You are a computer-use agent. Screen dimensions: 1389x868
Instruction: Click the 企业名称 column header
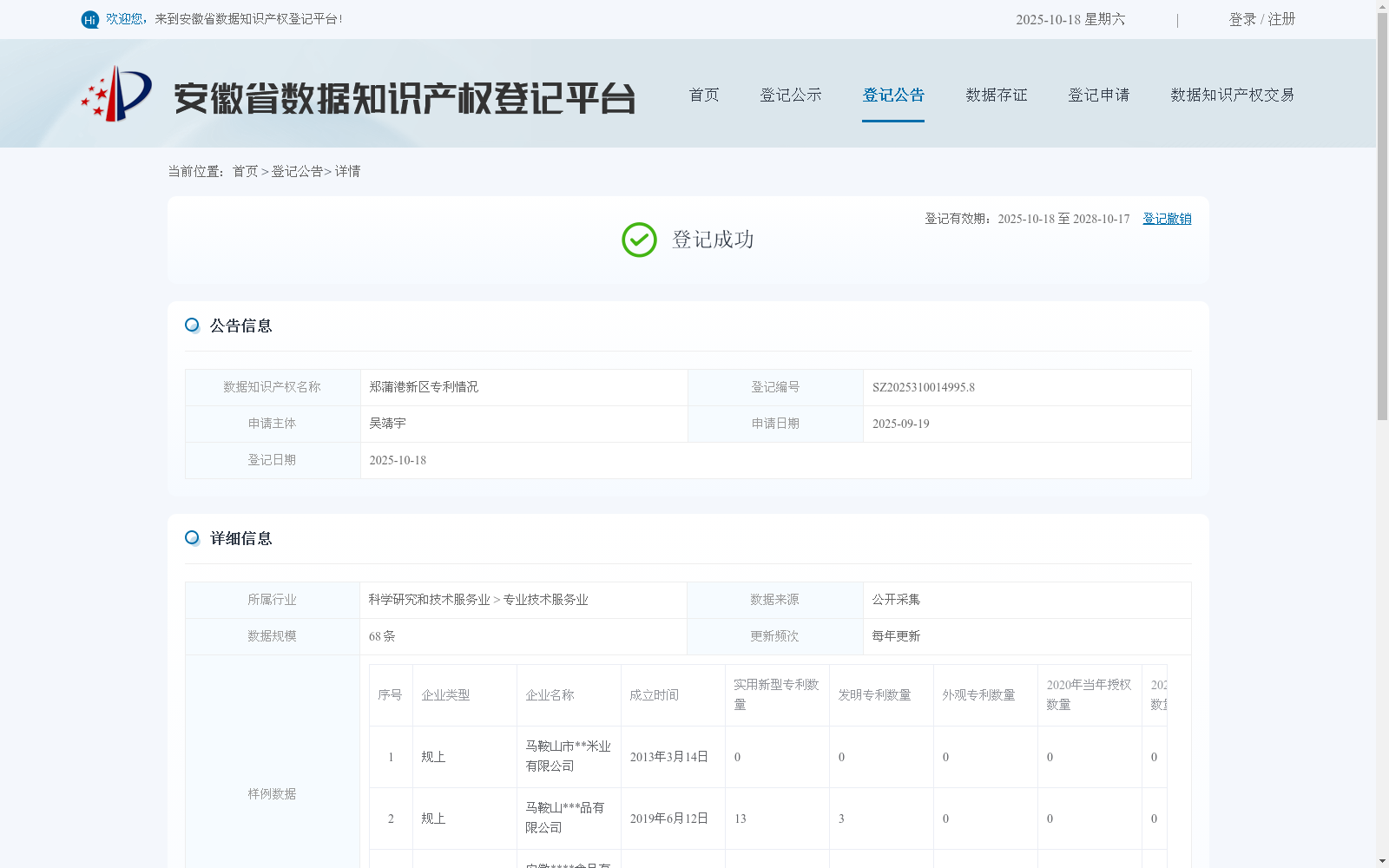tap(550, 695)
